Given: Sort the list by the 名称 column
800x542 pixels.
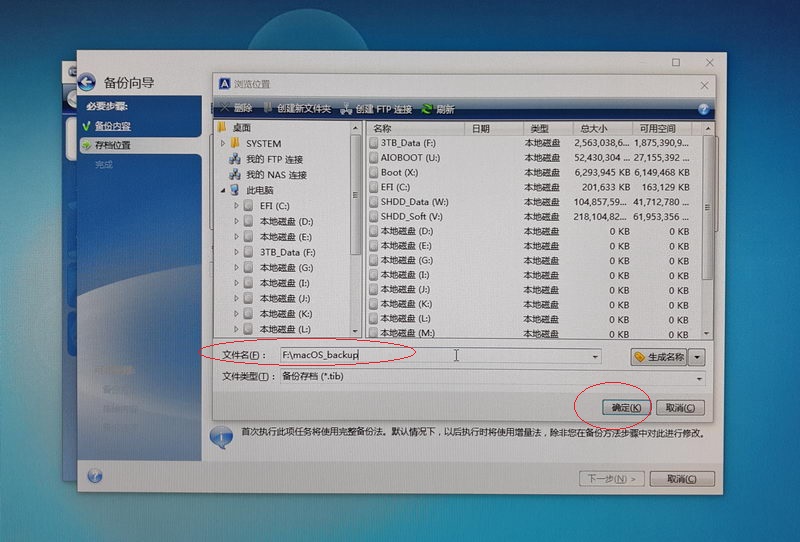Looking at the screenshot, I should (x=415, y=129).
